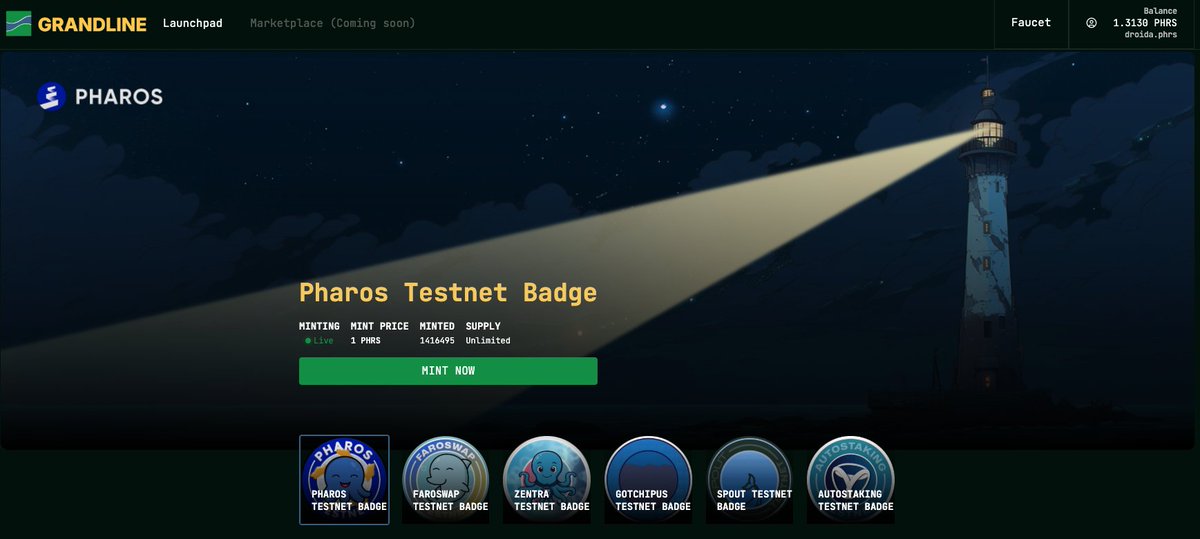Click the Live minting status

click(319, 341)
